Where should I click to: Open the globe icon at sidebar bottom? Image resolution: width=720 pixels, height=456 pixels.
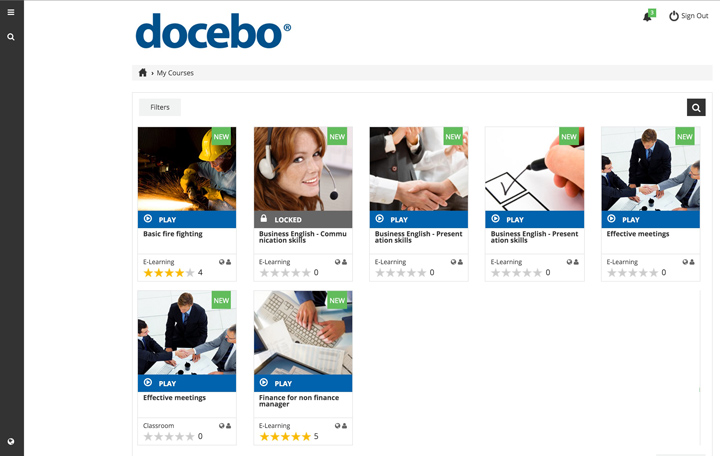tap(11, 441)
